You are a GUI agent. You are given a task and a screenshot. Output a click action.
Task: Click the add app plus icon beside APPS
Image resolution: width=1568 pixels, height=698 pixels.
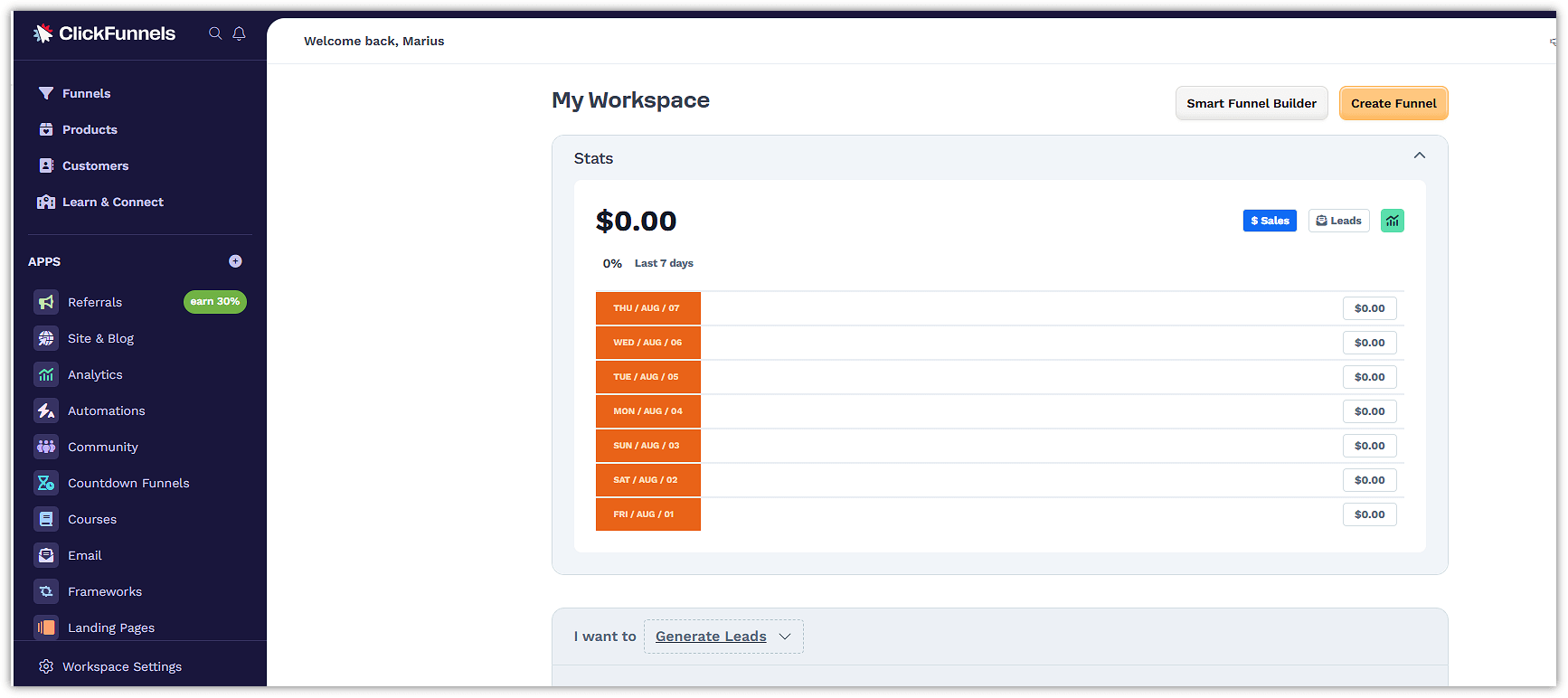[235, 261]
